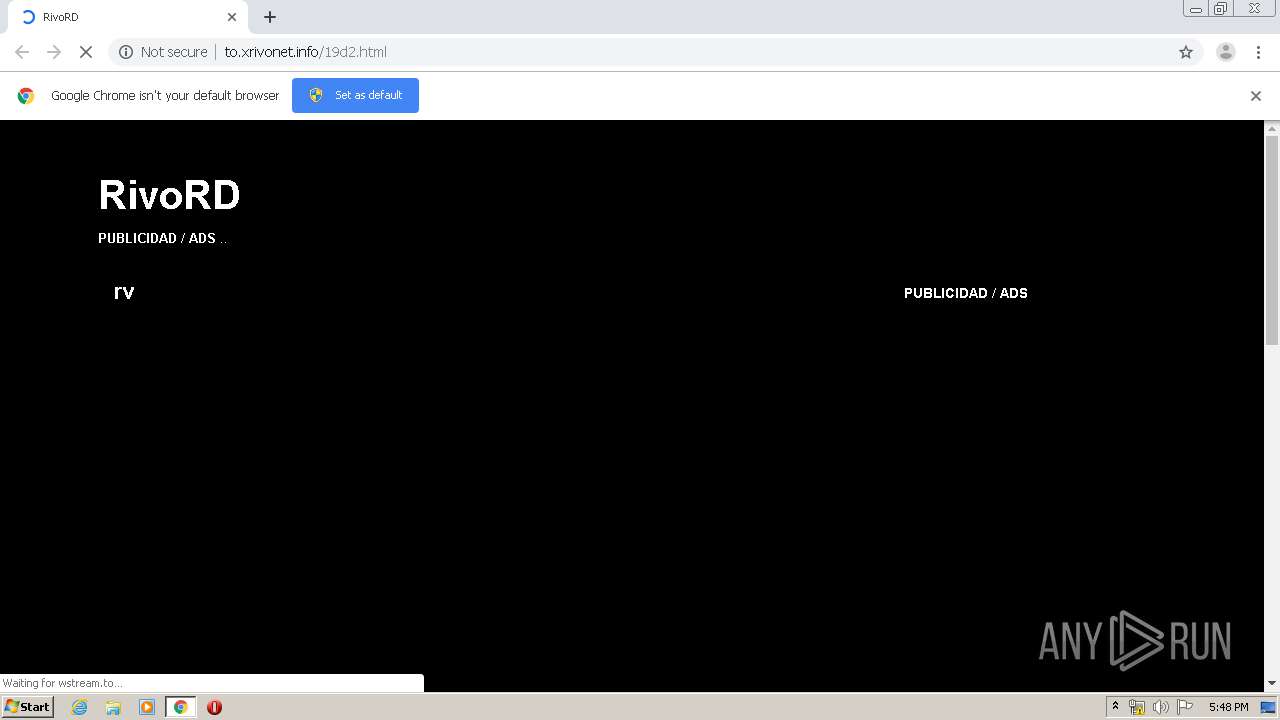Click Show desktop tray icon
1280x720 pixels.
coord(1269,707)
